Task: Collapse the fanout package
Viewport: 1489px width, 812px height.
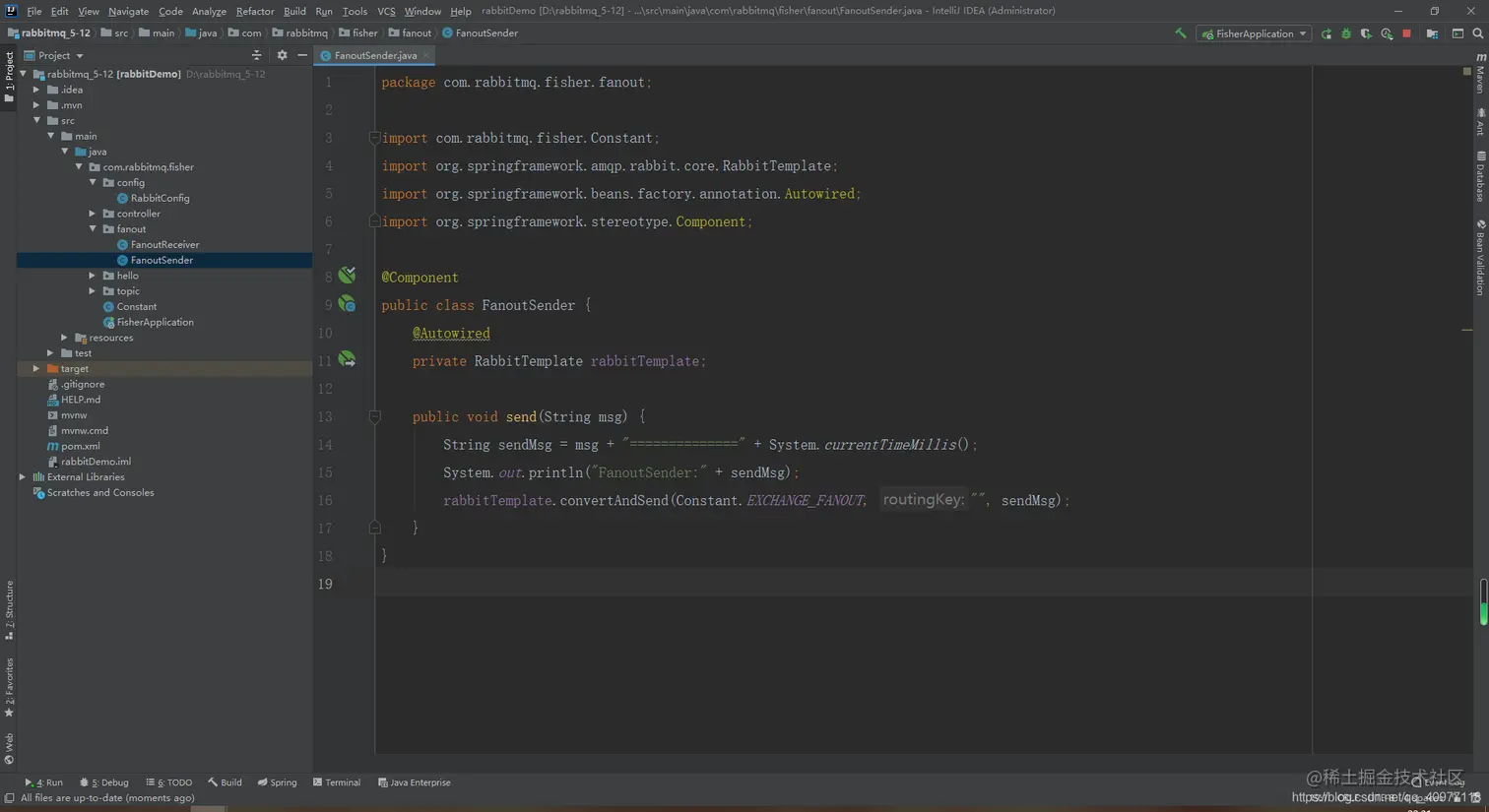Action: [x=94, y=228]
